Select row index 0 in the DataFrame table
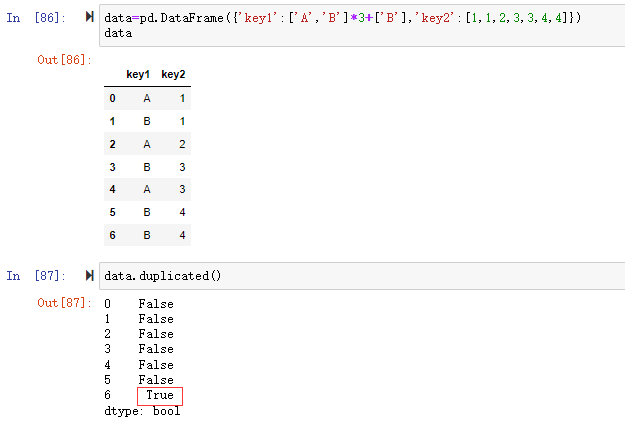625x426 pixels. click(x=112, y=98)
